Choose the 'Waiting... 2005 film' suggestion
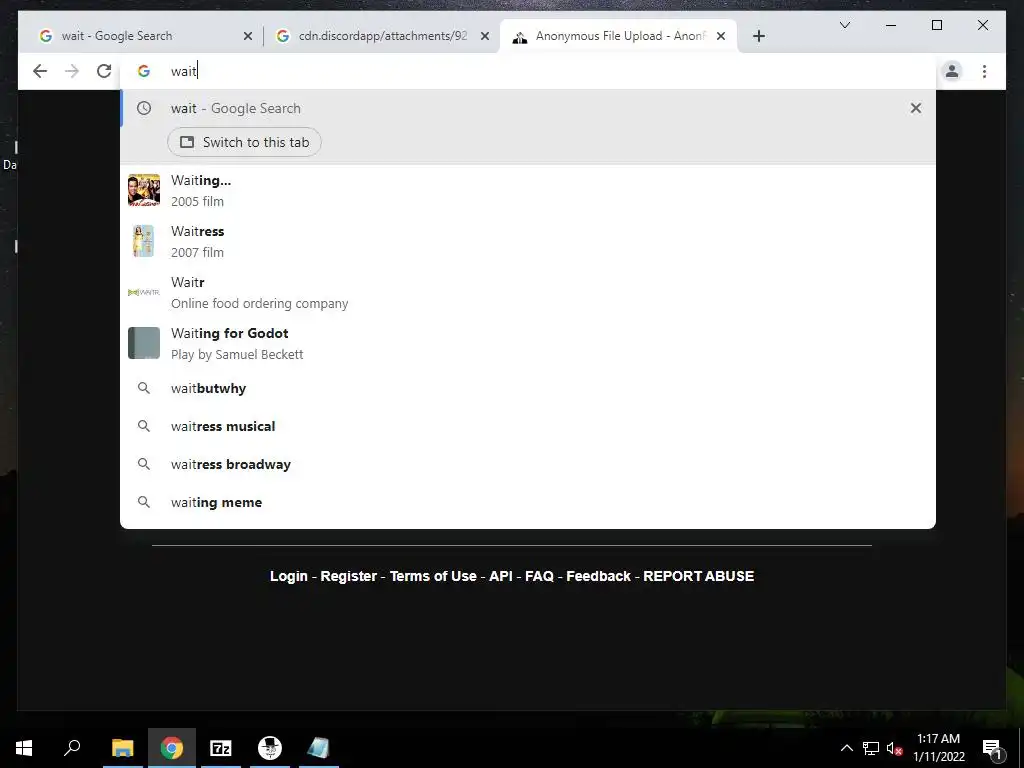 (528, 191)
